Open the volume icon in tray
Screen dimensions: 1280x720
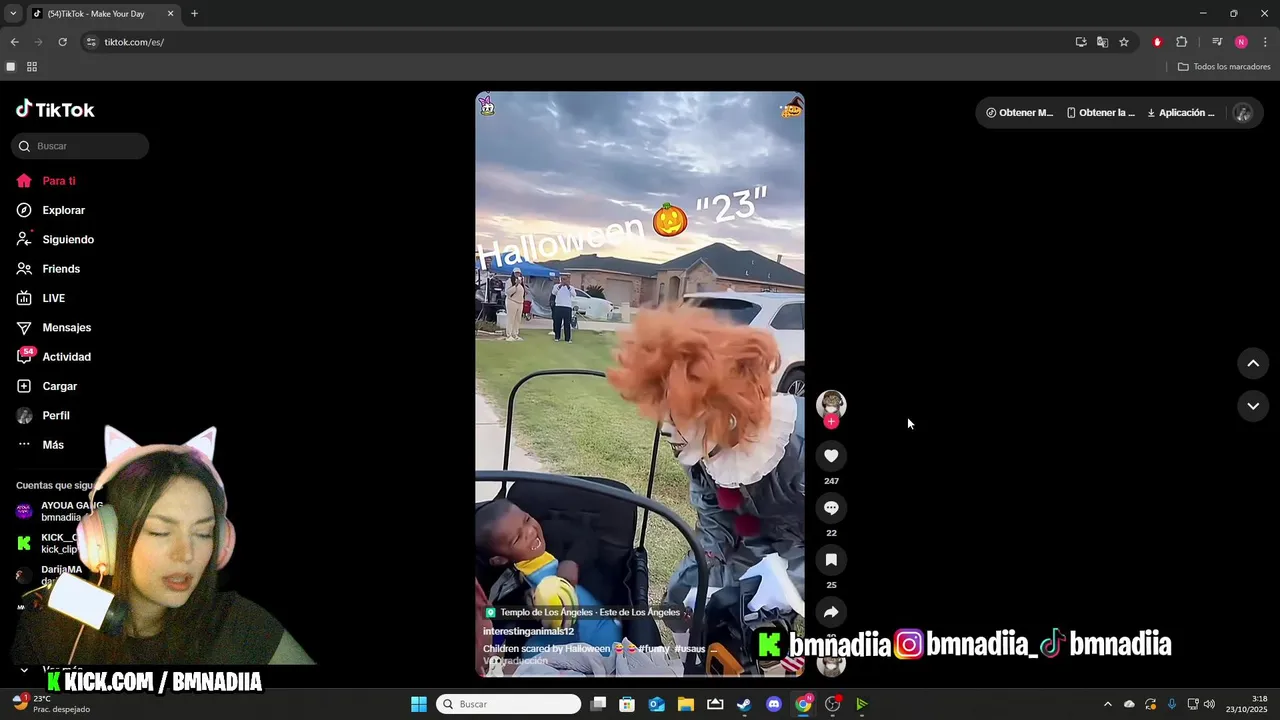pos(1209,704)
